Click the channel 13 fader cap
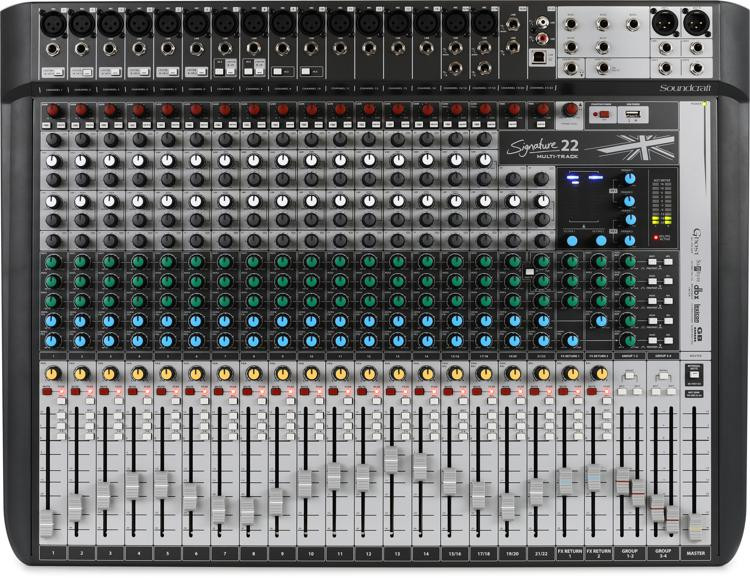 coord(392,460)
